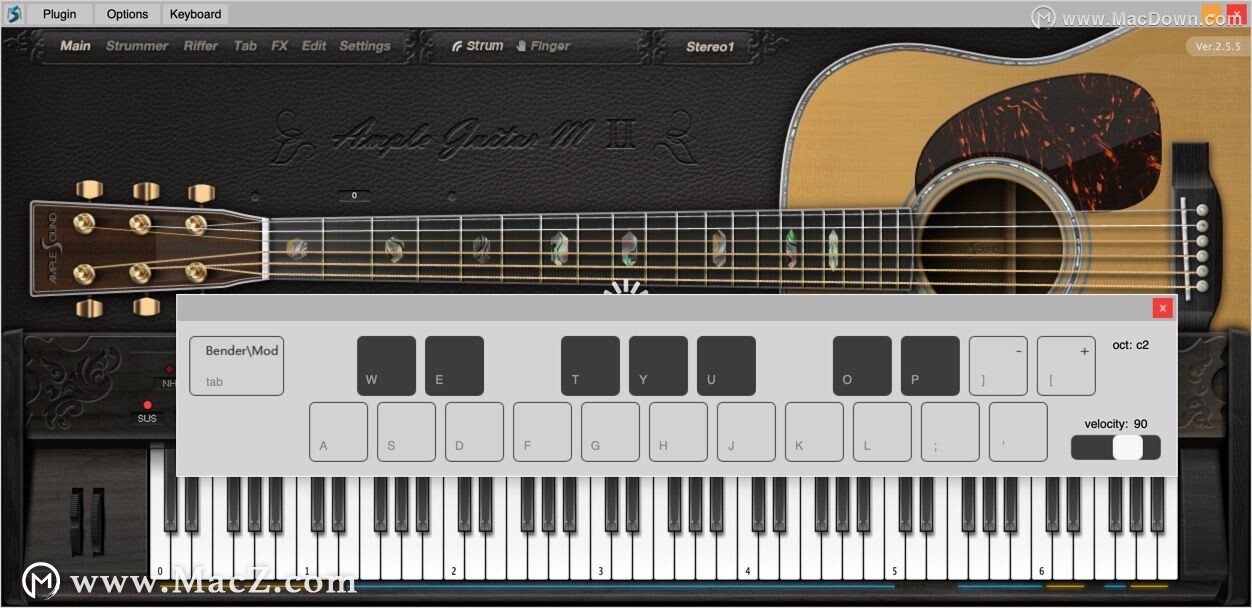Click the Ver.2.5.5 version label
This screenshot has height=608, width=1252.
point(1218,46)
